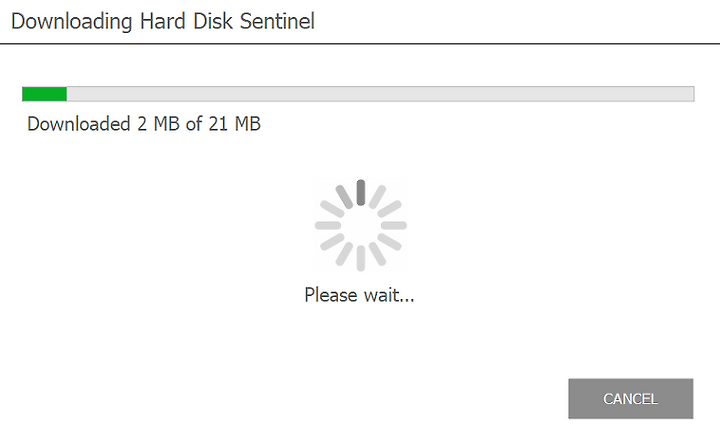Viewport: 720px width, 442px height.
Task: Click the divider line under the title
Action: (360, 44)
